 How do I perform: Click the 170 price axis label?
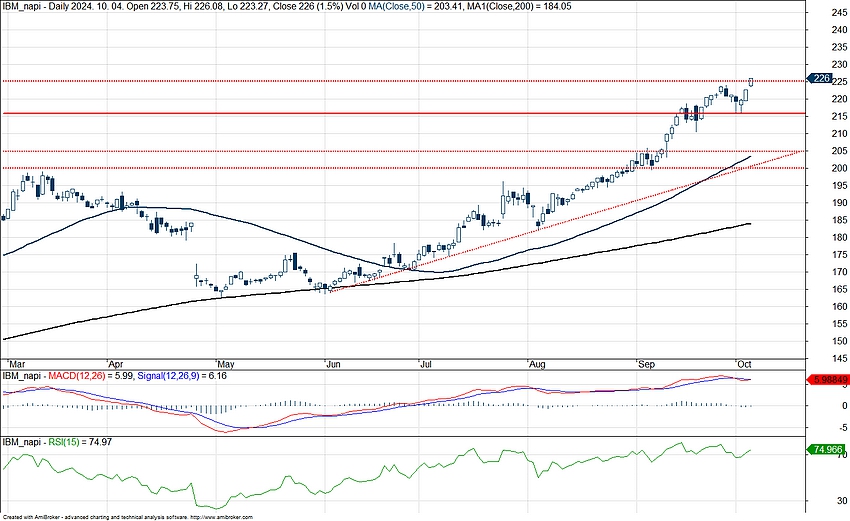839,272
